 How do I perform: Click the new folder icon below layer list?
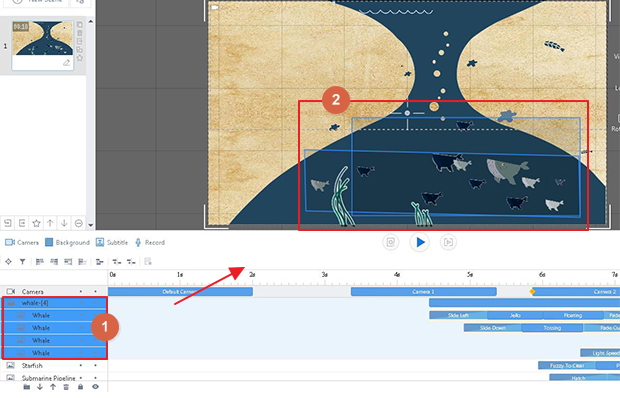[x=26, y=387]
